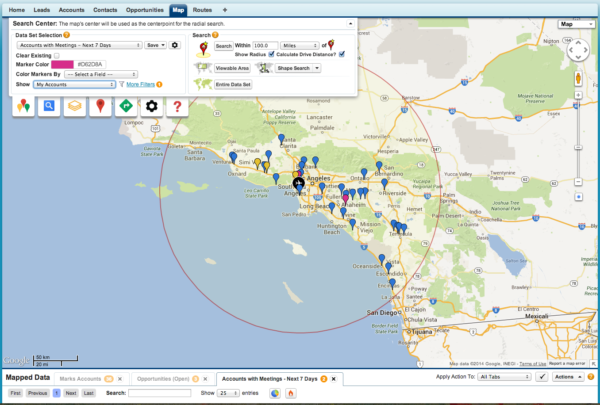This screenshot has width=600, height=405.
Task: Click the Entire Data Set button
Action: pyautogui.click(x=233, y=84)
